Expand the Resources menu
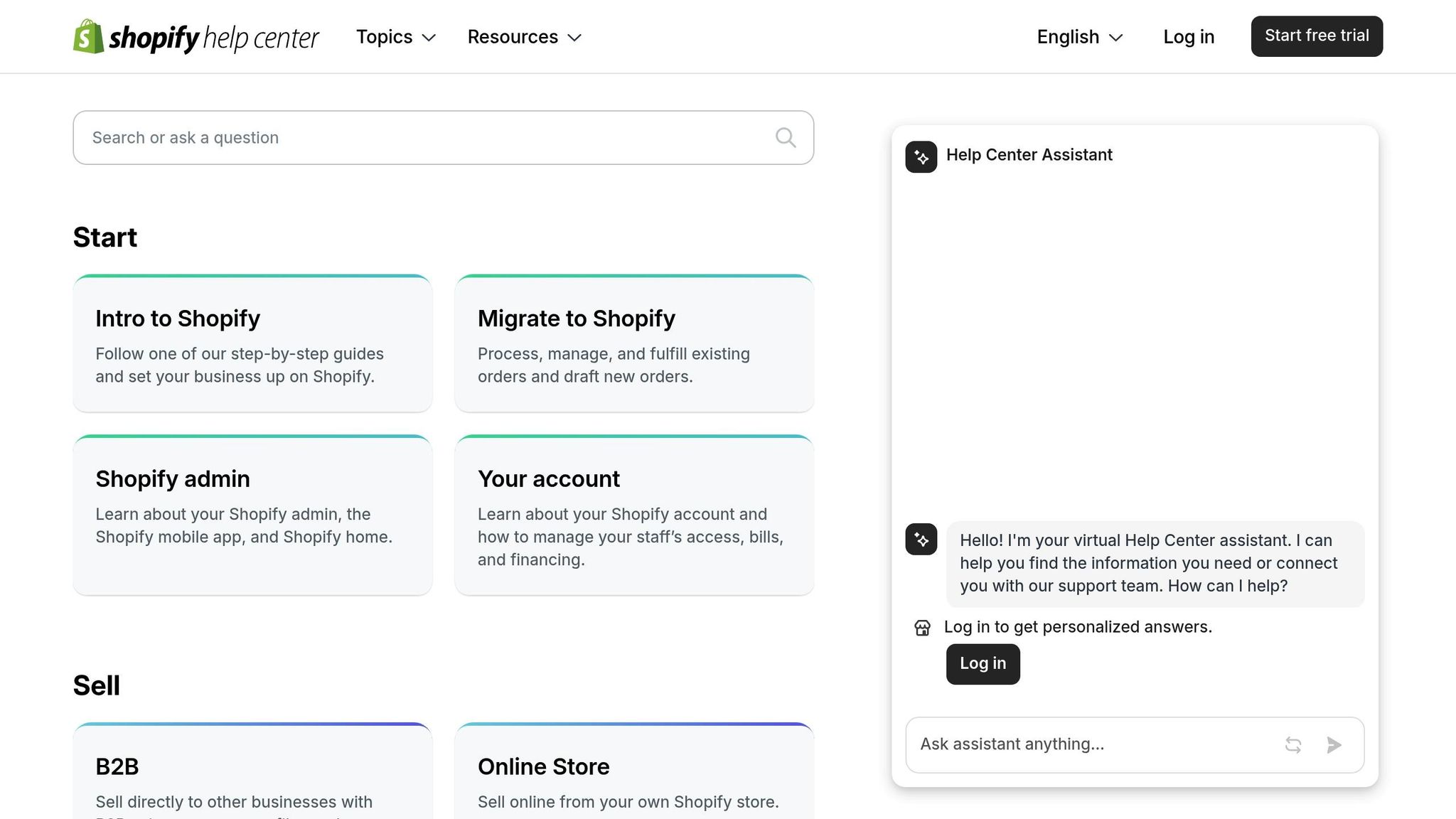This screenshot has width=1456, height=819. [523, 36]
